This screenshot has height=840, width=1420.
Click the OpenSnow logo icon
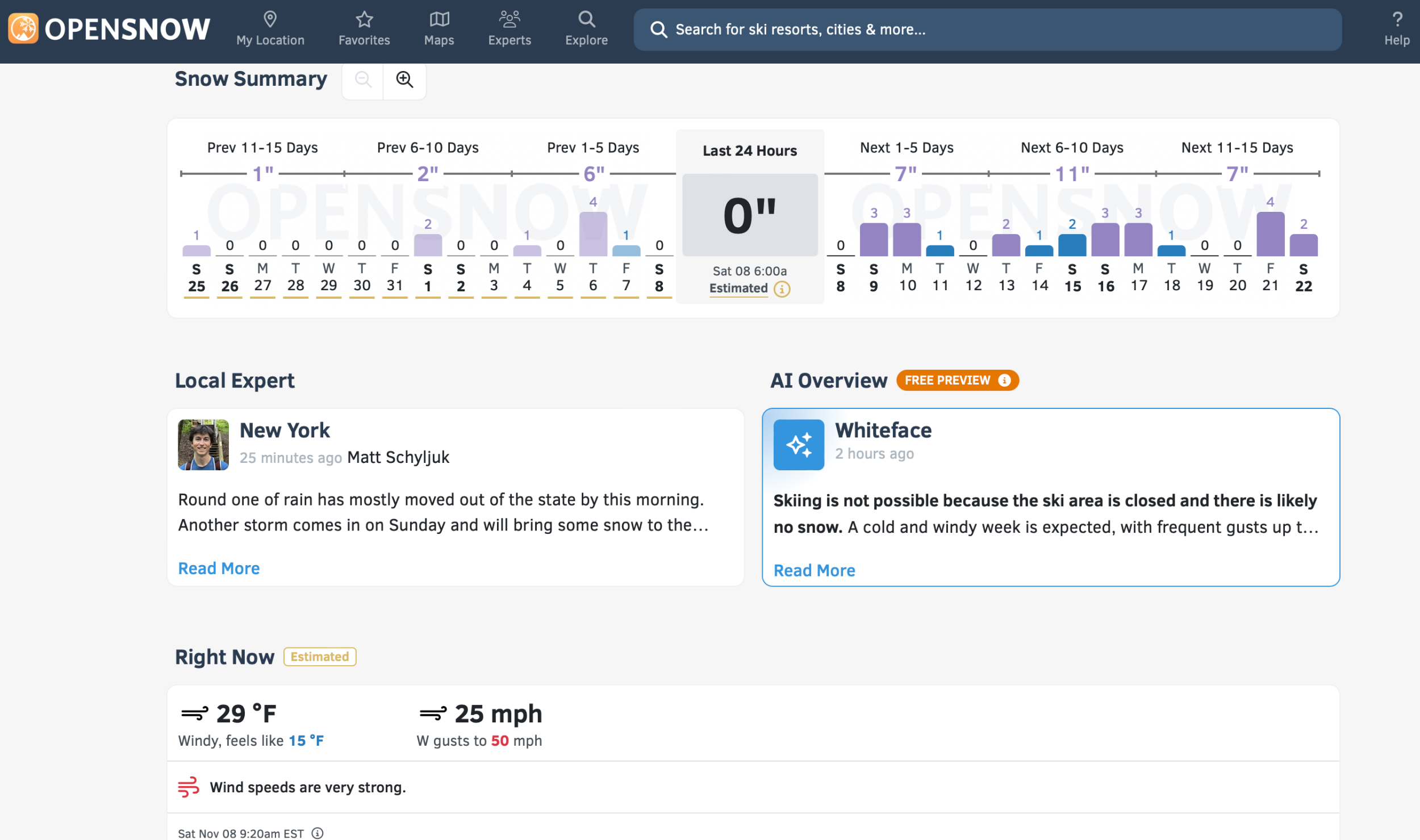coord(23,28)
